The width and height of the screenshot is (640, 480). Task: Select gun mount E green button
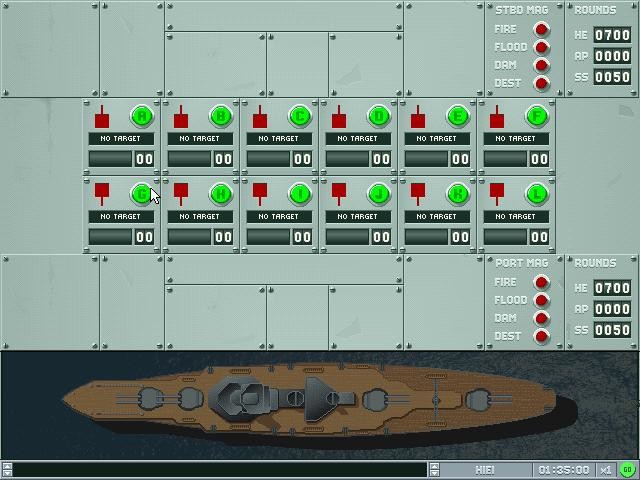point(458,116)
